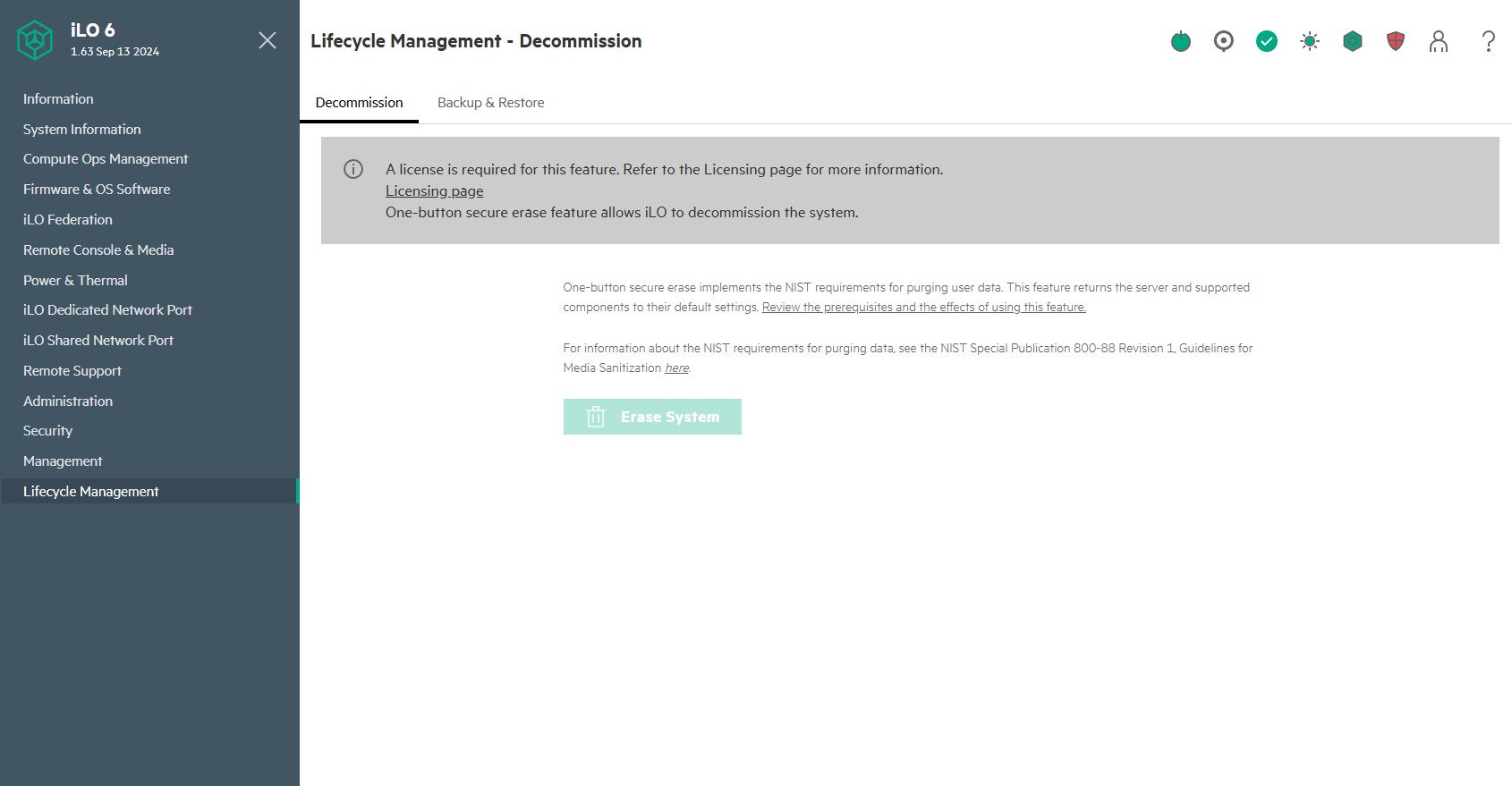Open iLO Shared Network Port
The image size is (1512, 786).
(x=98, y=341)
